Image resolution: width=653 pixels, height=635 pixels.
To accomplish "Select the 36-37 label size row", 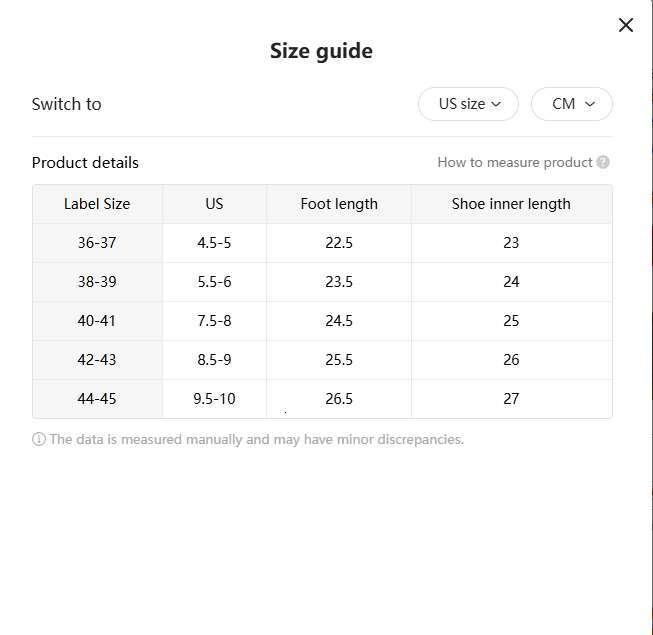I will (97, 243).
